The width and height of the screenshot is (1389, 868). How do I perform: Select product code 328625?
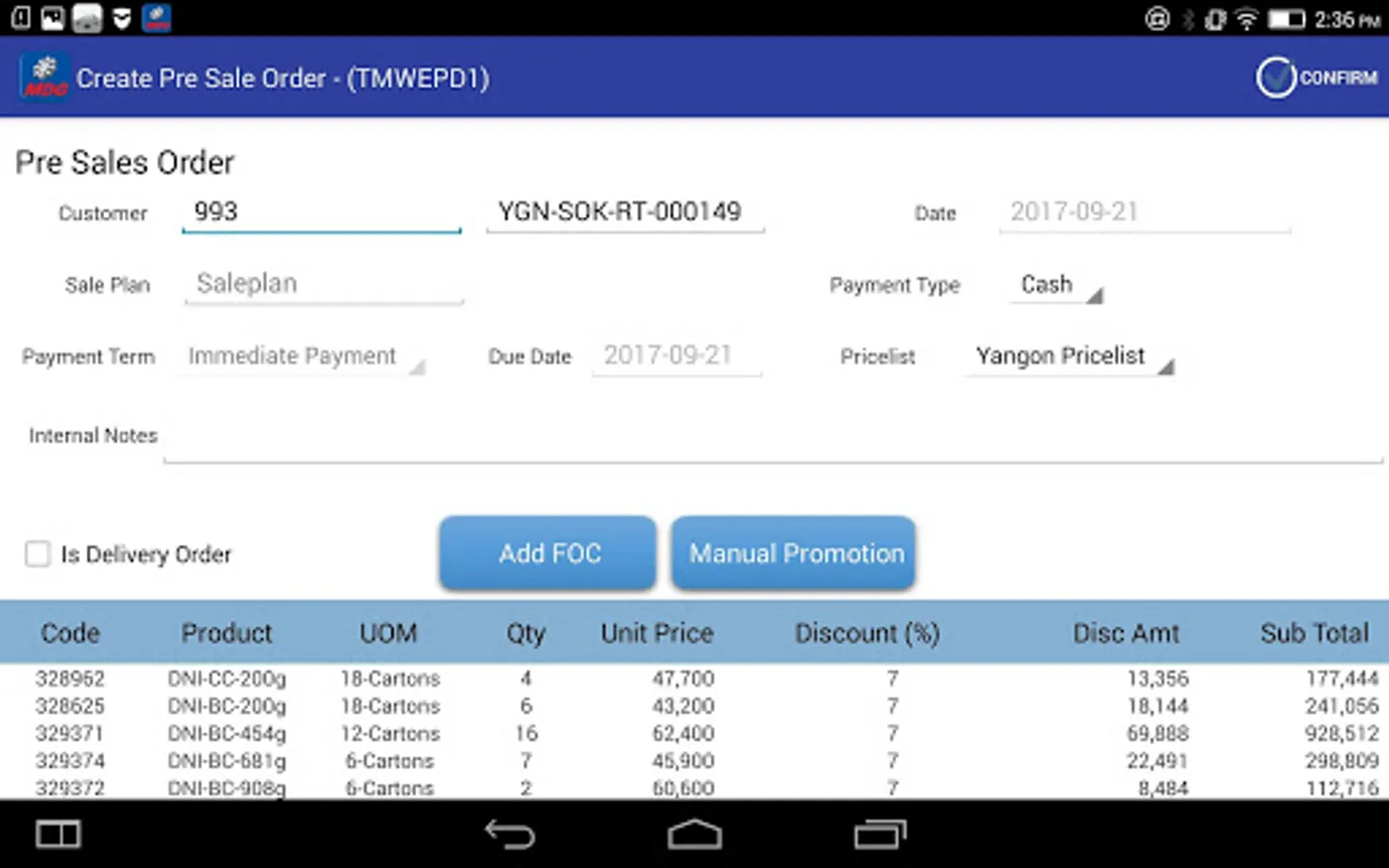[x=69, y=706]
